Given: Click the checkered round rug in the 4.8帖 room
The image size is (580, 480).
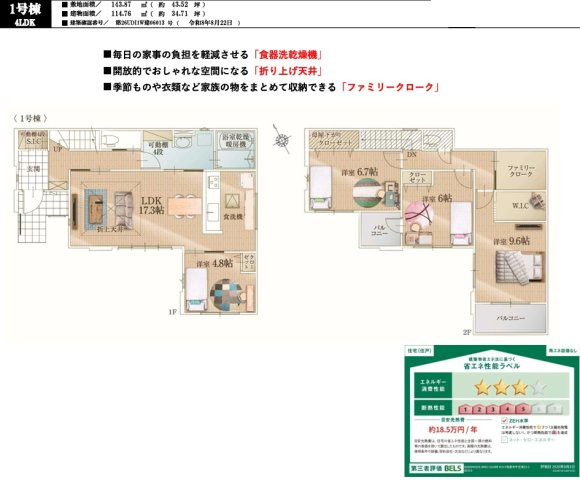Looking at the screenshot, I should click(226, 294).
